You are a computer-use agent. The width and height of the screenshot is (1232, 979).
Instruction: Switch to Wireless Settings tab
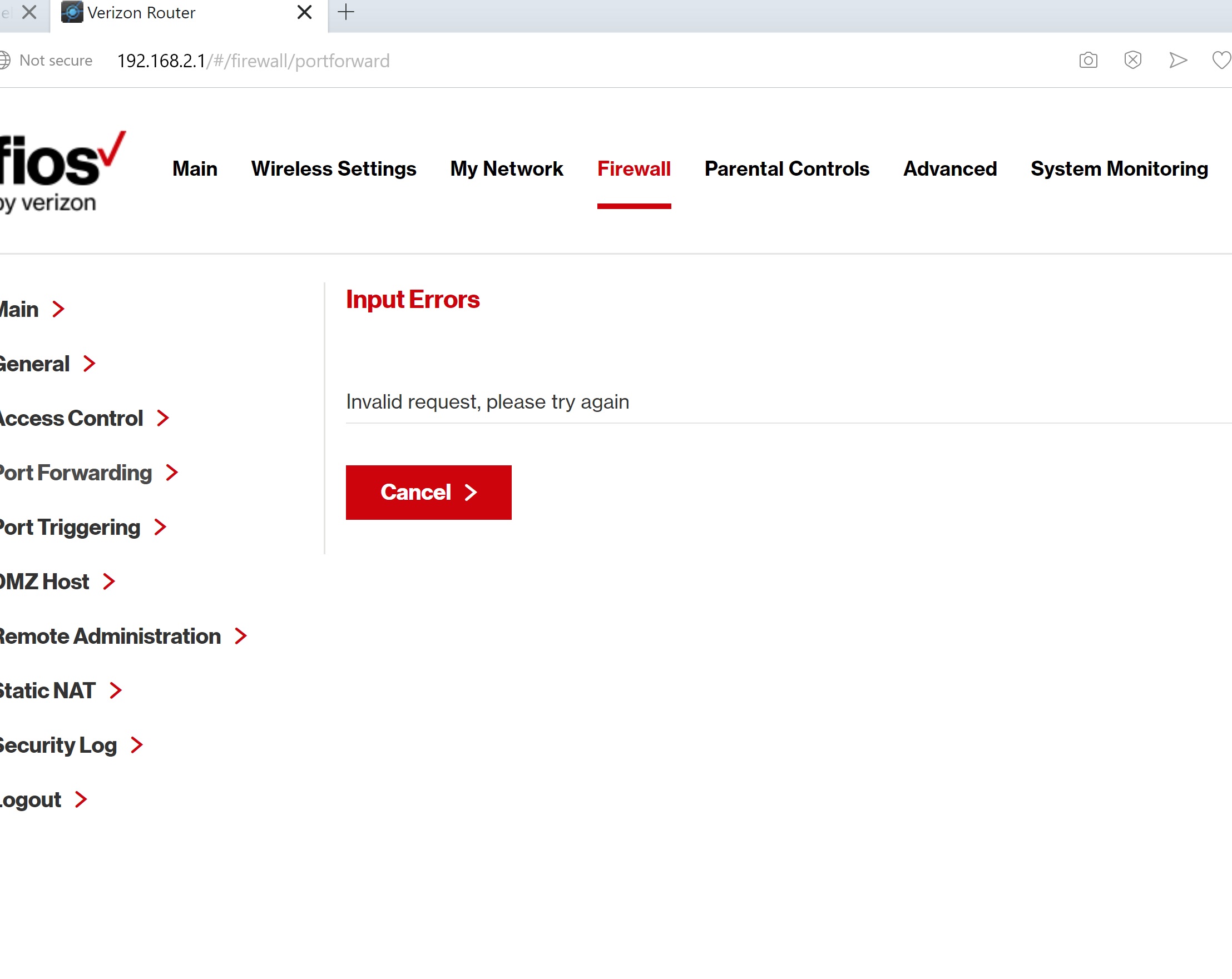[x=333, y=168]
